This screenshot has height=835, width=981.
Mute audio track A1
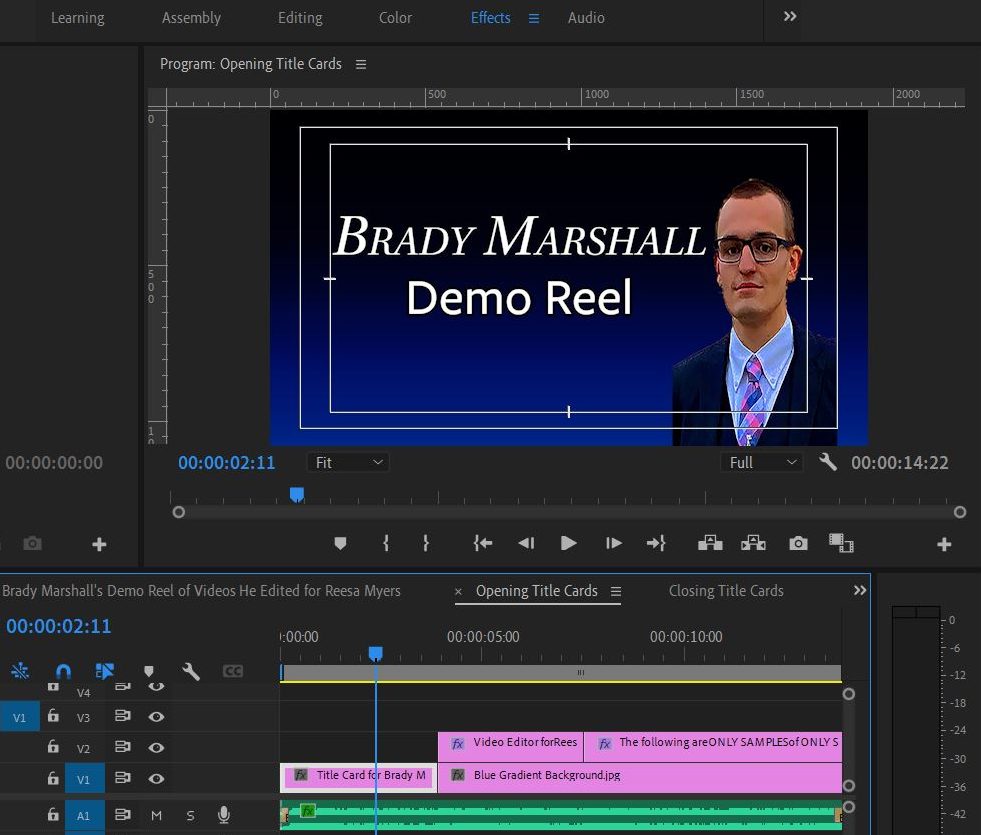tap(156, 815)
